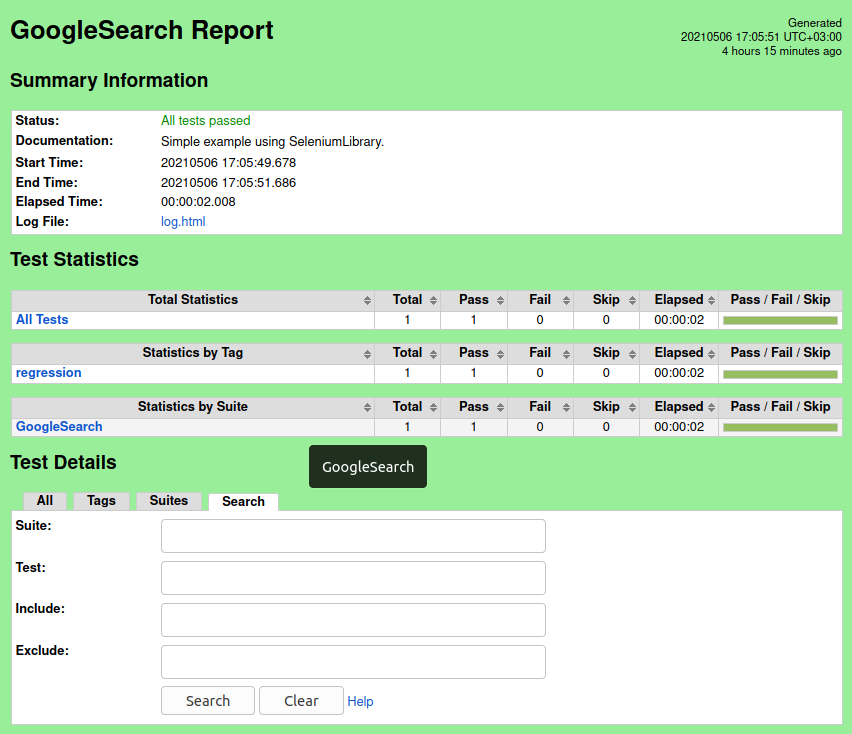852x734 pixels.
Task: Click the All Tests pass/fail bar
Action: click(780, 321)
